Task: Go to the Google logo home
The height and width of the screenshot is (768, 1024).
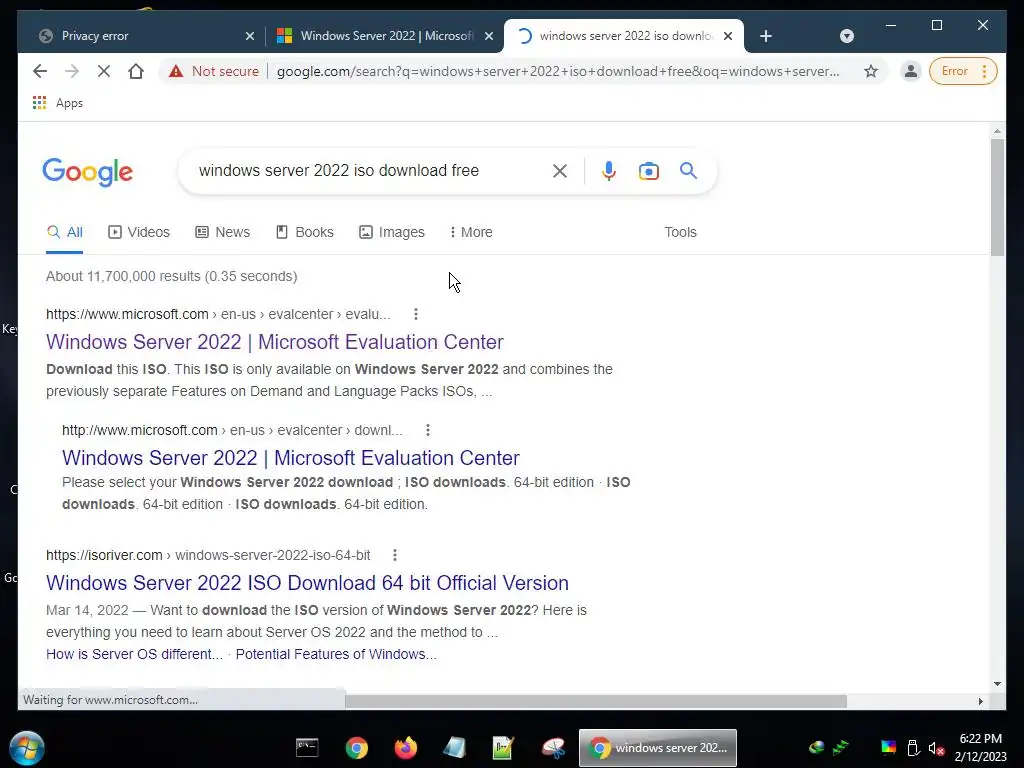Action: [88, 172]
